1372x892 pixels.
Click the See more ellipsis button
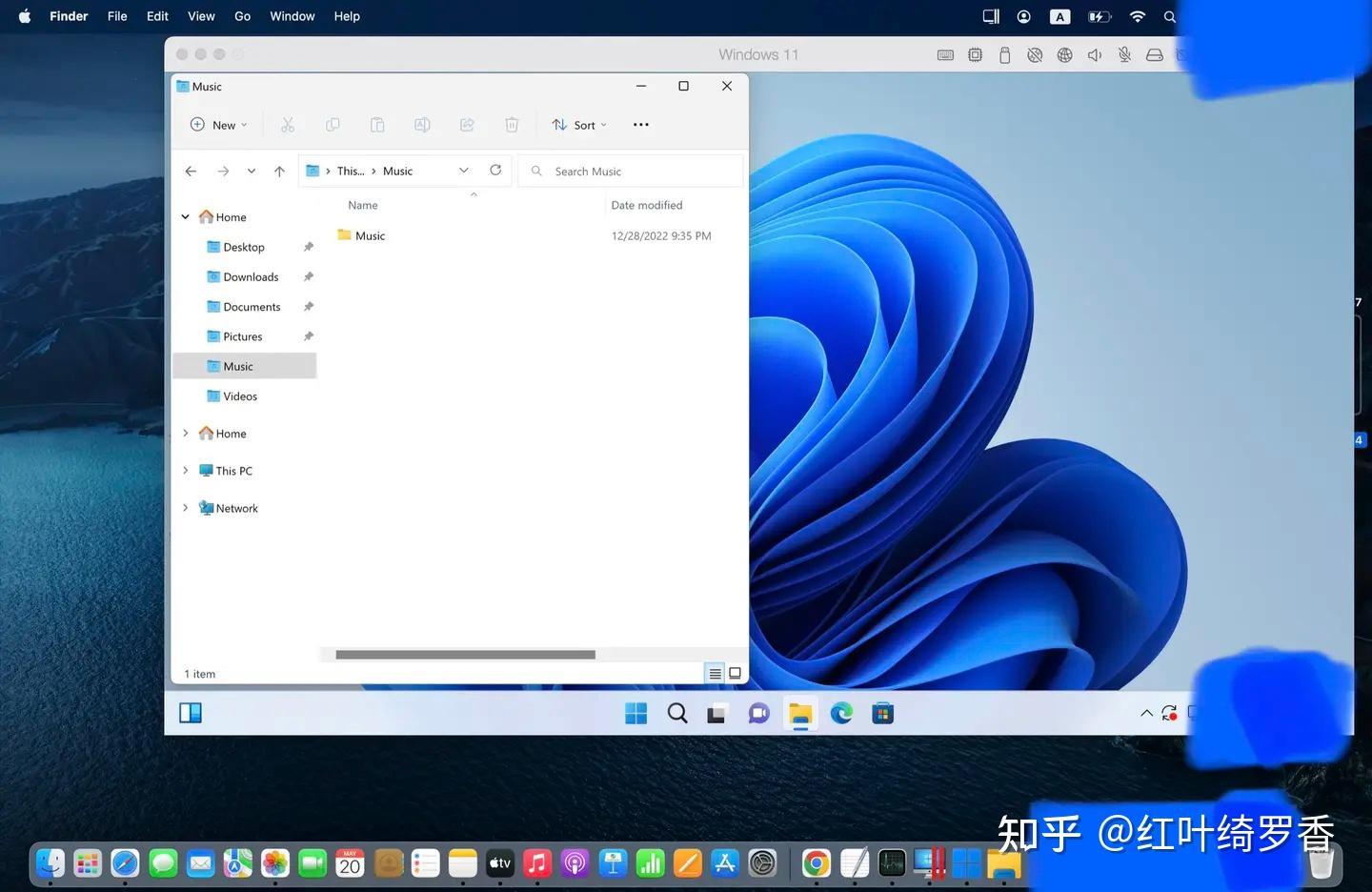tap(640, 124)
